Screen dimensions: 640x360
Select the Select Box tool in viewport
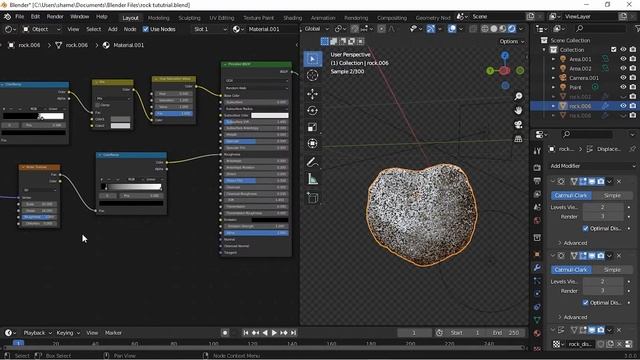click(x=312, y=59)
